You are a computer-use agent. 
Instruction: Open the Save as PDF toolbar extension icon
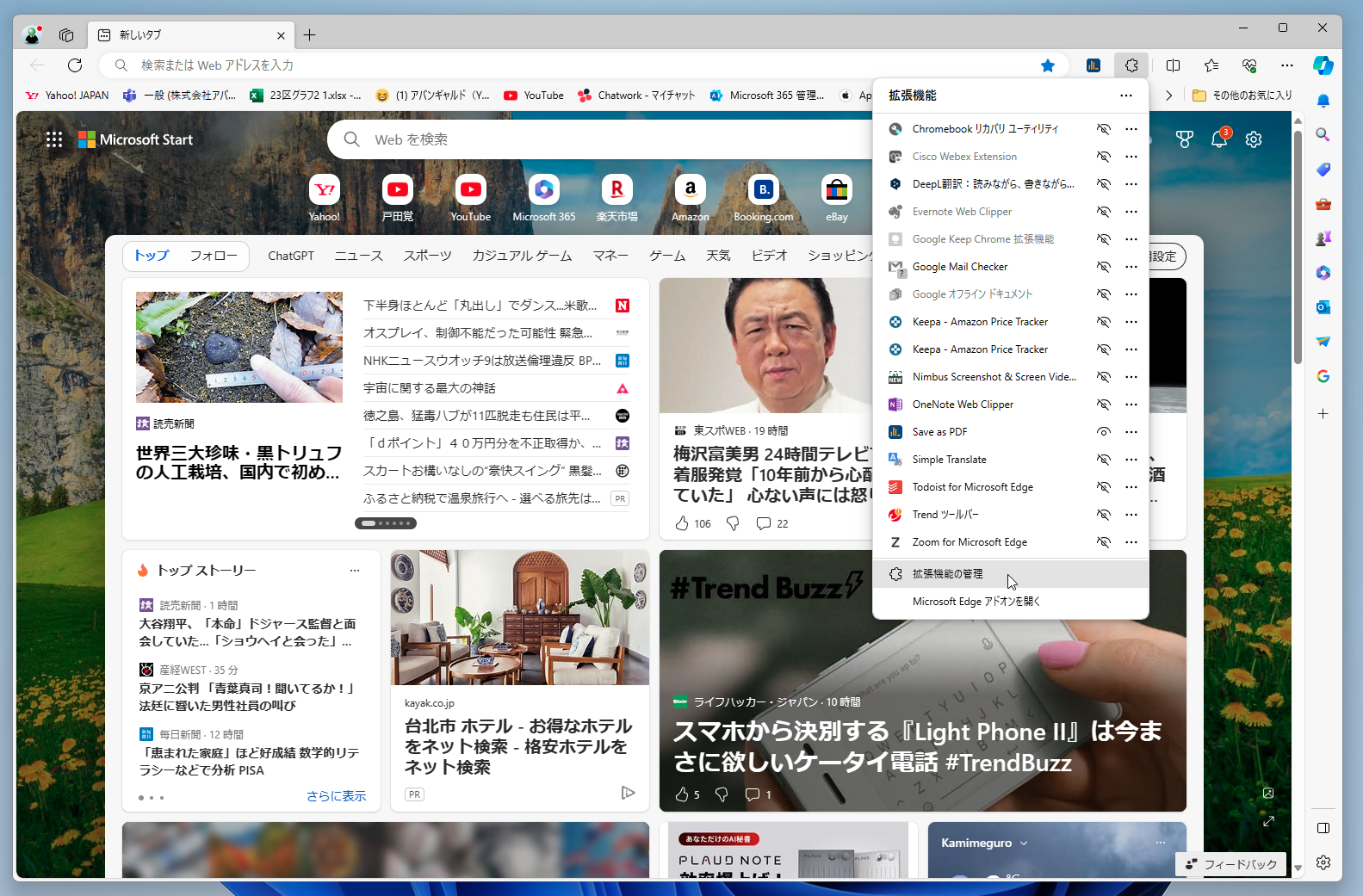[x=1093, y=65]
